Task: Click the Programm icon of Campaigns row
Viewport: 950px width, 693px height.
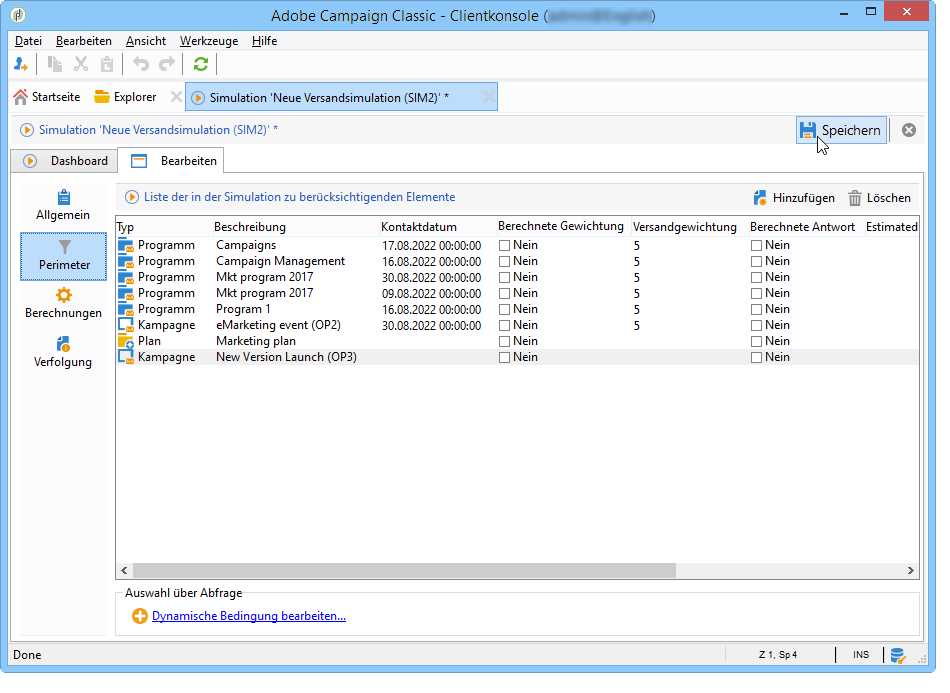Action: coord(125,245)
